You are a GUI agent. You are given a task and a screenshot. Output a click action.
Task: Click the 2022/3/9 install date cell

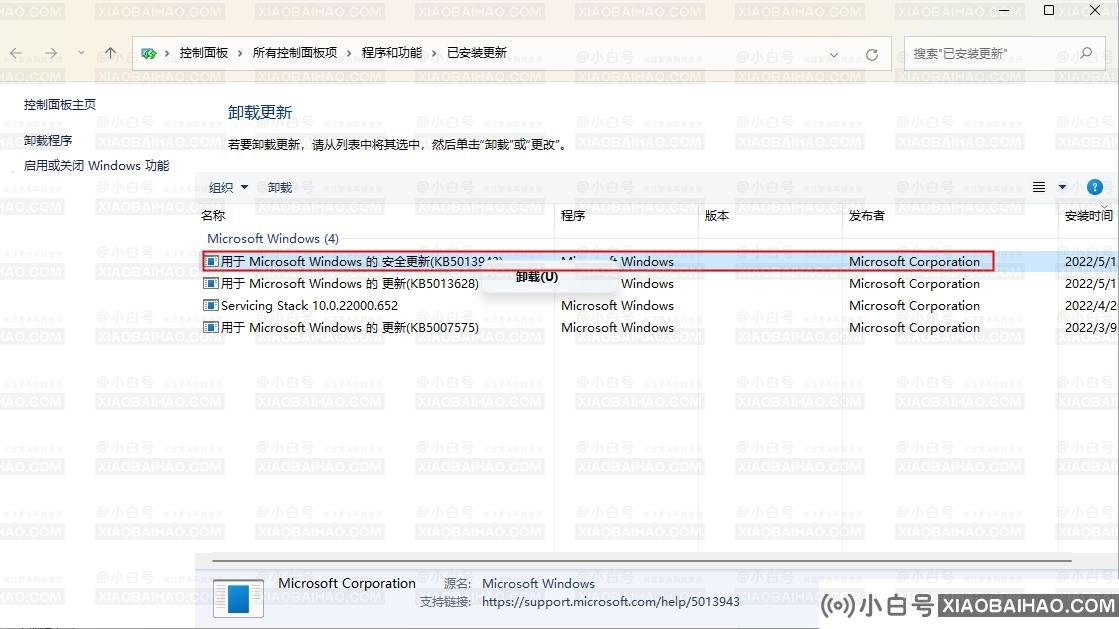click(1090, 328)
